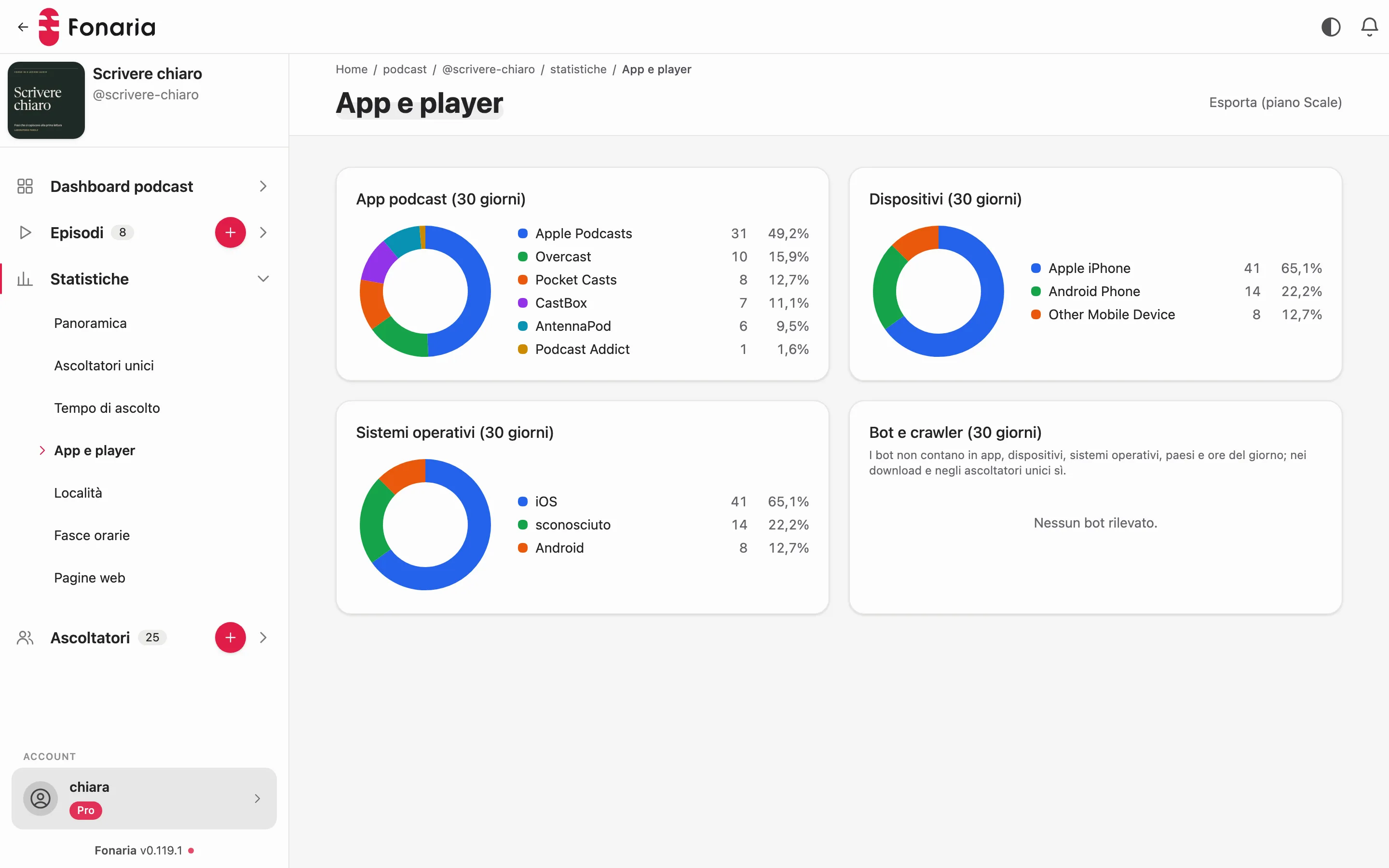Viewport: 1389px width, 868px height.
Task: Open Ascoltatori unici page
Action: click(104, 366)
